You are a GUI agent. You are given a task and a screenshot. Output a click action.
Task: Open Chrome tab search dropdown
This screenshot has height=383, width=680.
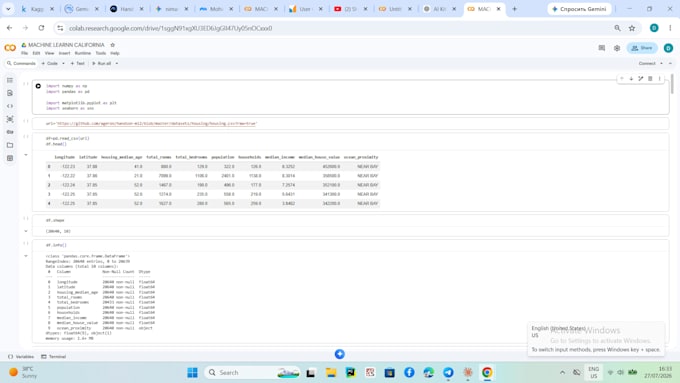pos(8,9)
